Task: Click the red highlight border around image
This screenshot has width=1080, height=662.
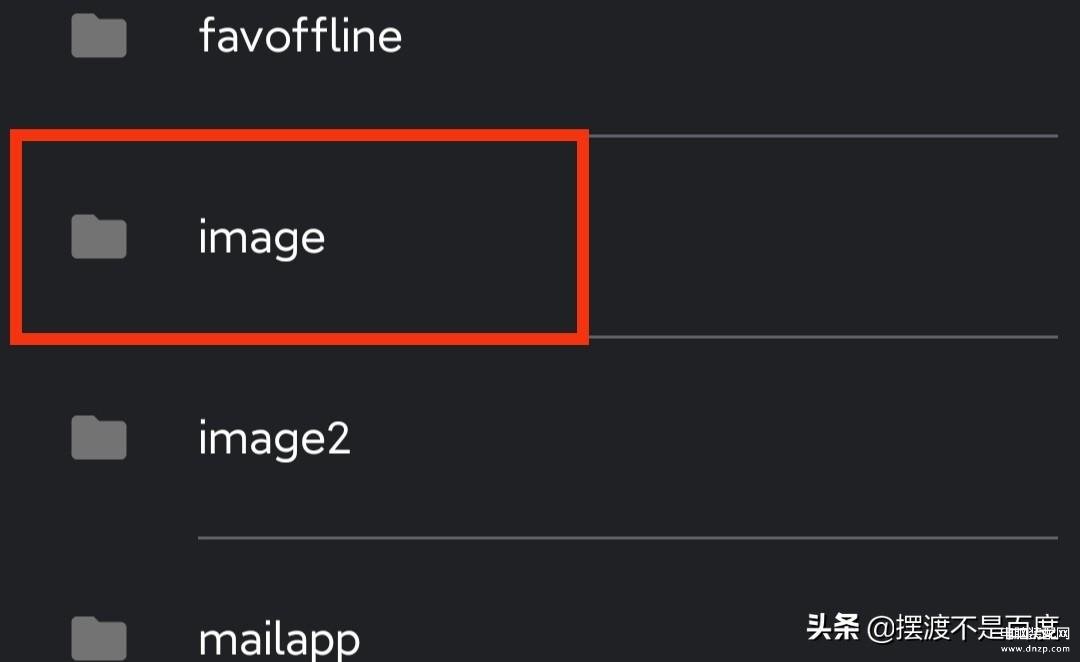Action: click(x=299, y=136)
